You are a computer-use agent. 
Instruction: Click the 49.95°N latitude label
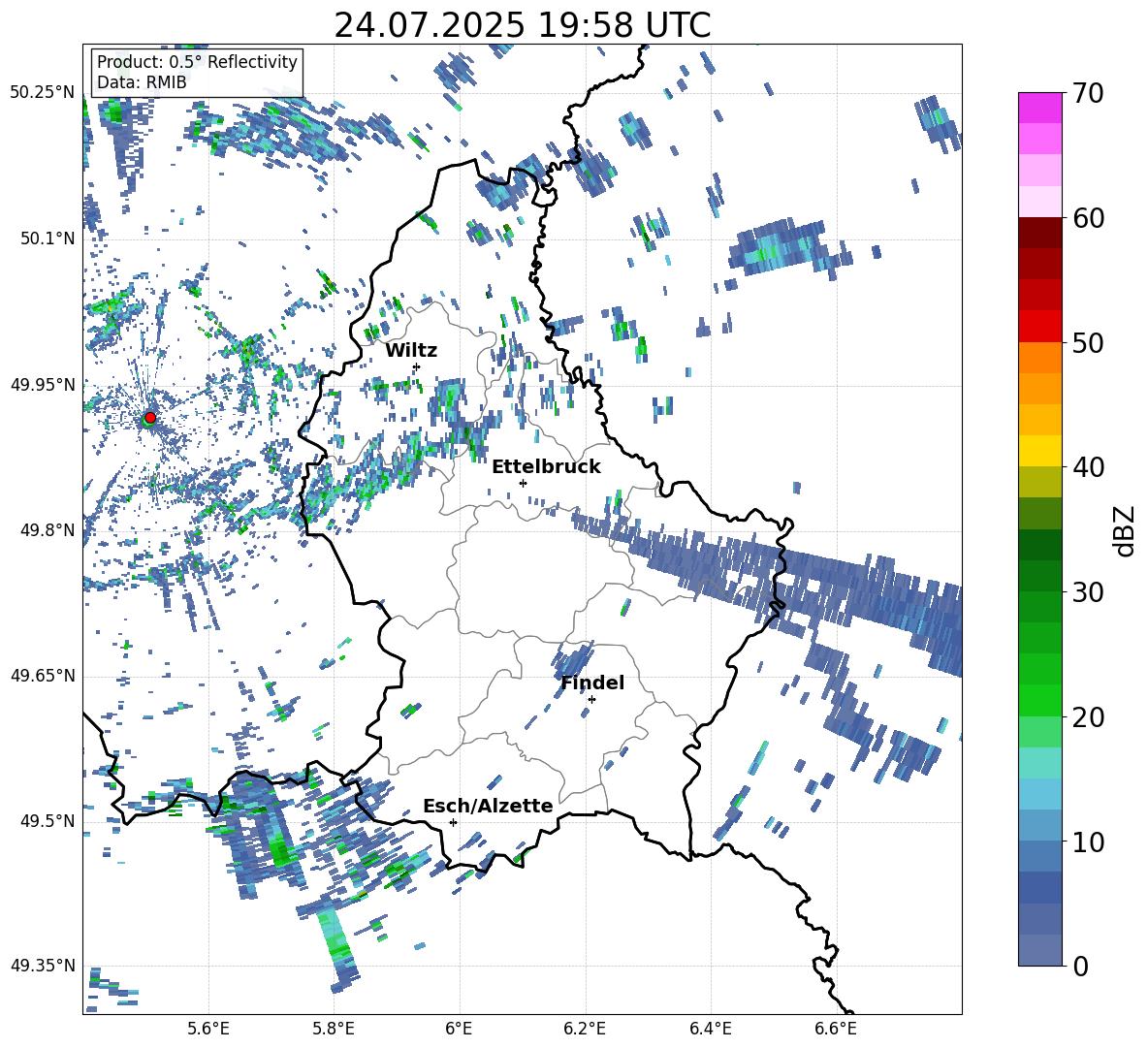[x=43, y=384]
